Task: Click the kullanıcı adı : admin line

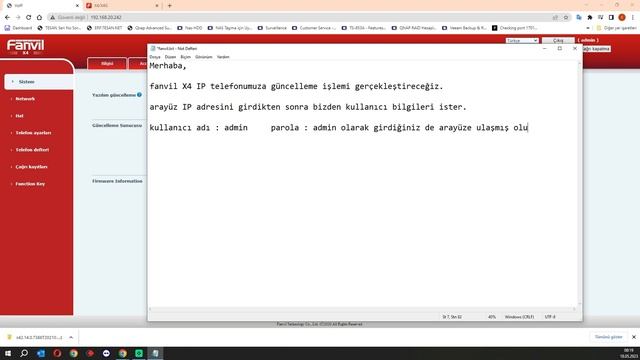Action: pos(339,128)
